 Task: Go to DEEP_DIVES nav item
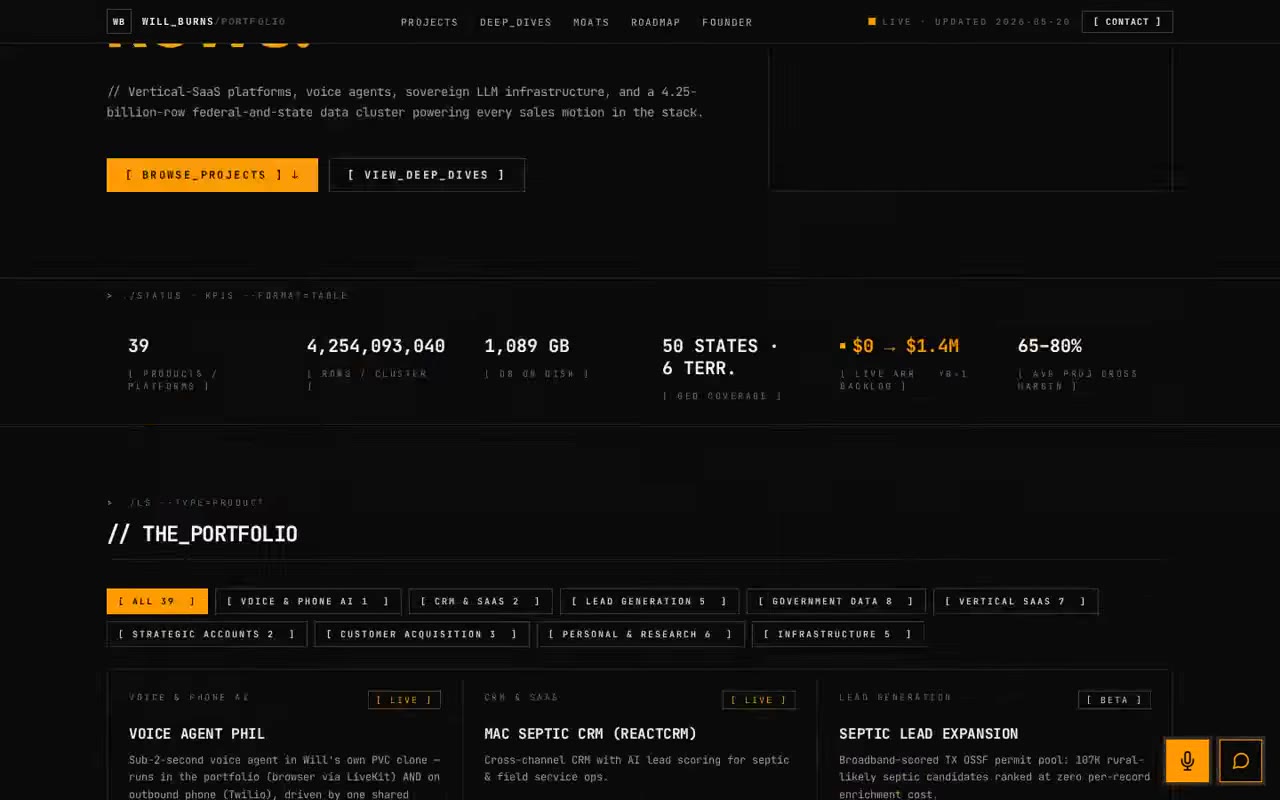coord(516,22)
